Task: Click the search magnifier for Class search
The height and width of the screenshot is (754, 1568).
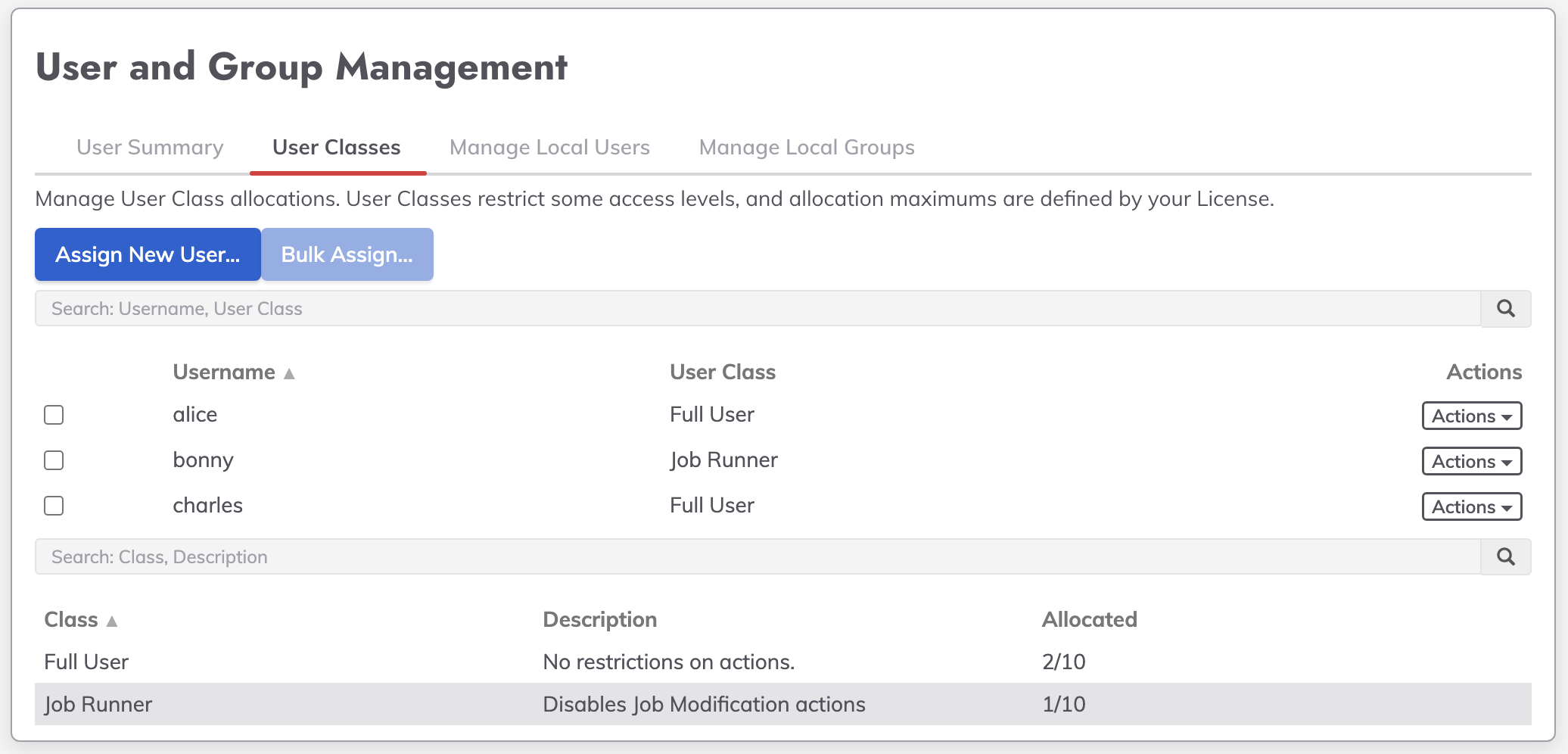Action: pyautogui.click(x=1506, y=557)
